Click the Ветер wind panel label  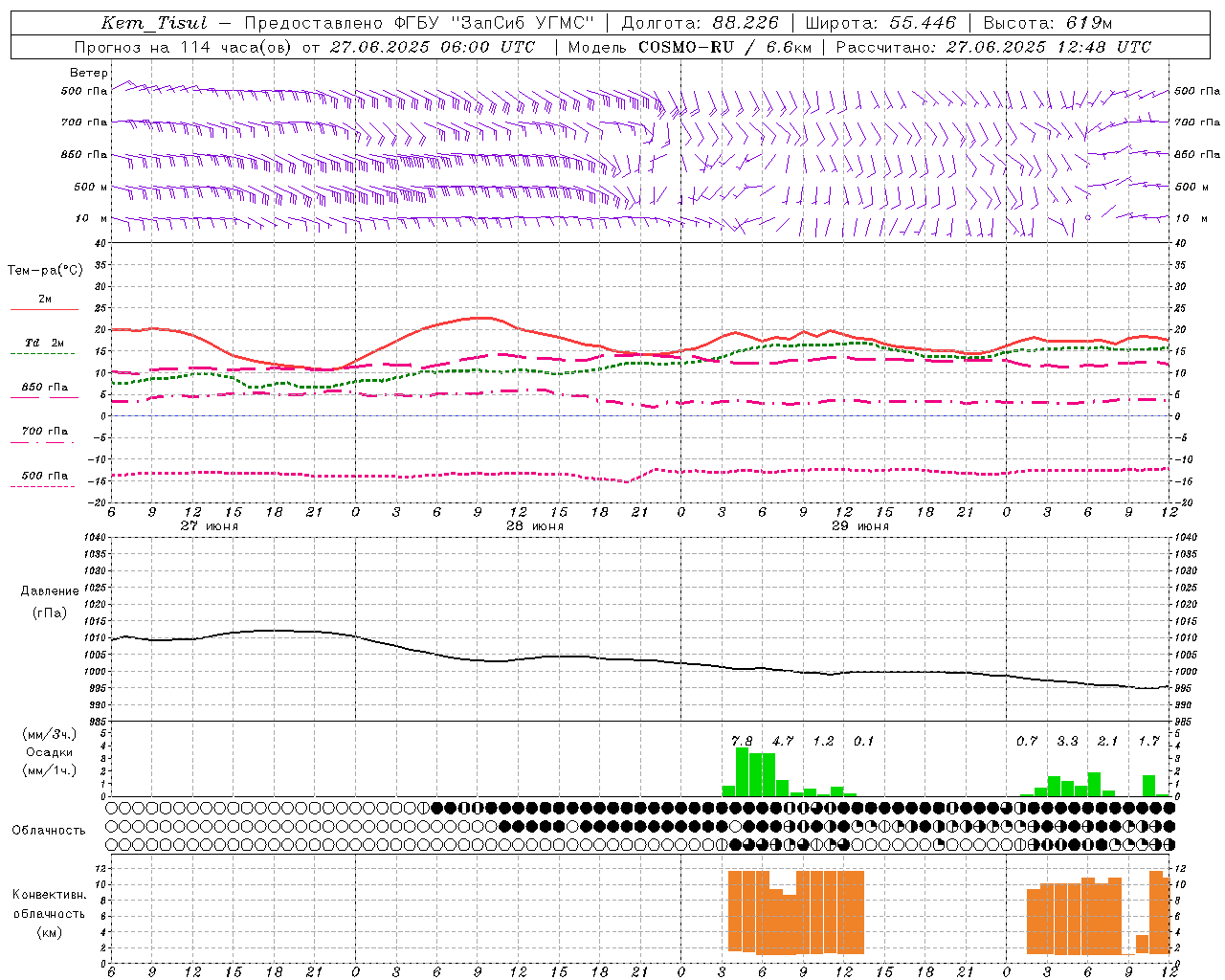(x=89, y=73)
